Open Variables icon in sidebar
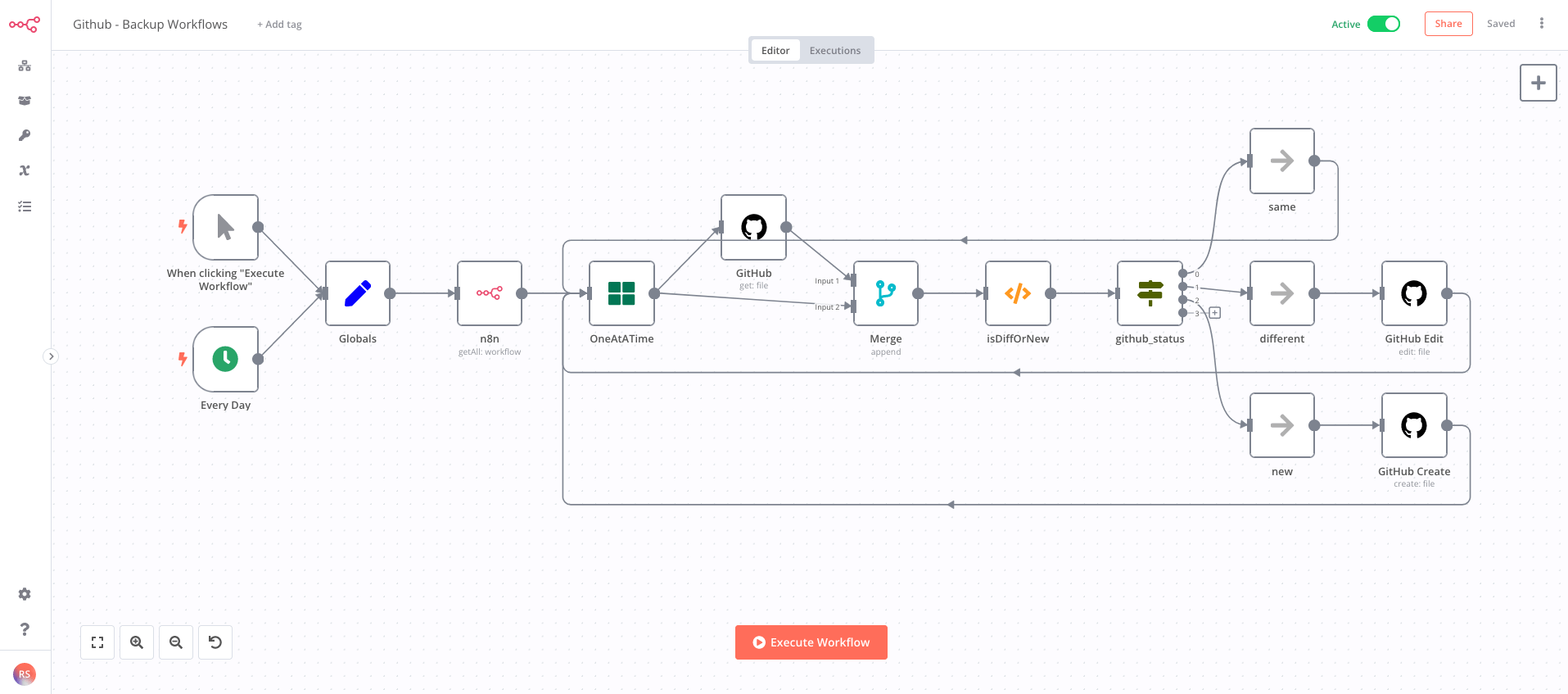Screen dimensions: 1568x694 pyautogui.click(x=25, y=170)
